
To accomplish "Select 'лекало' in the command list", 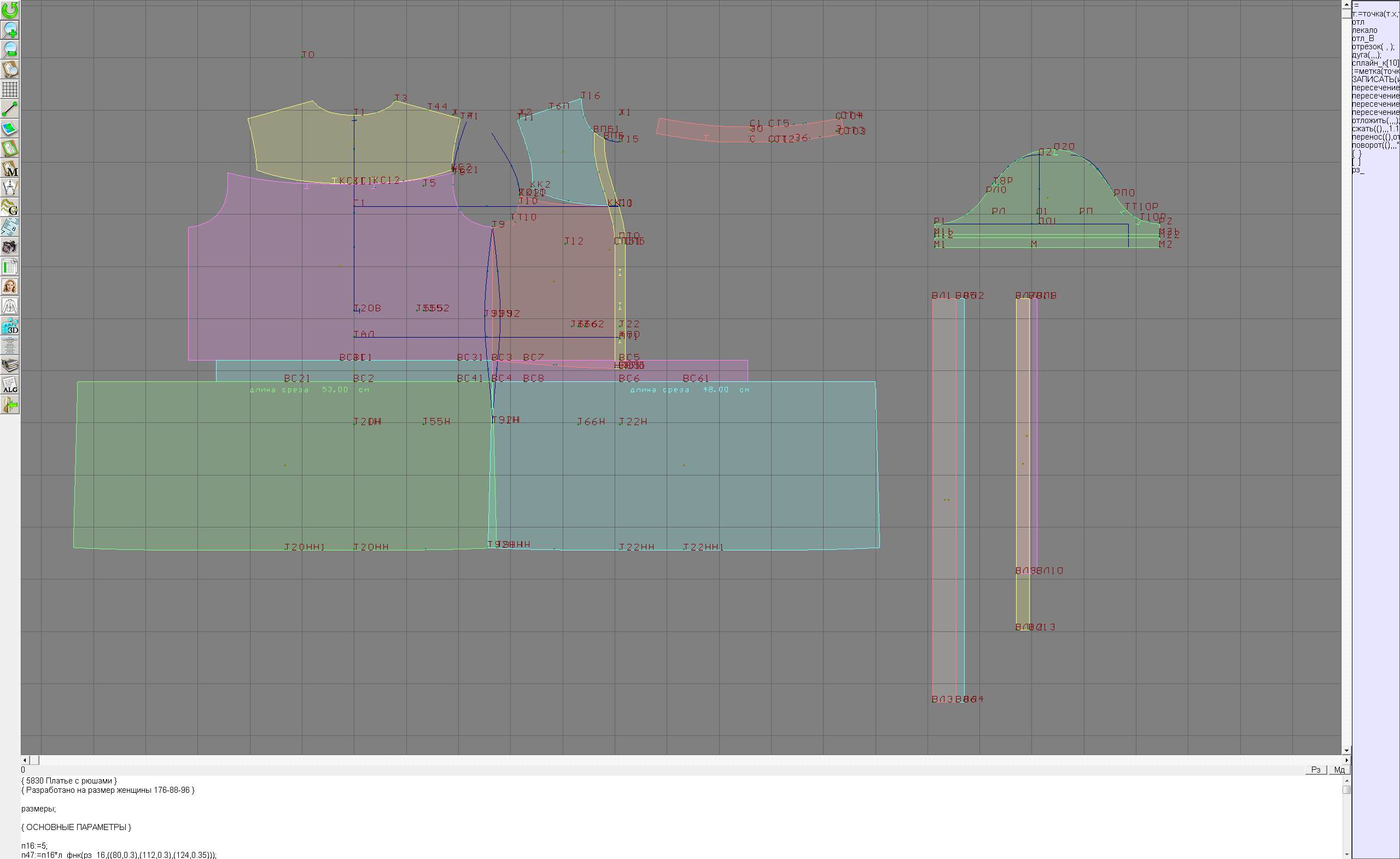I will point(1364,30).
